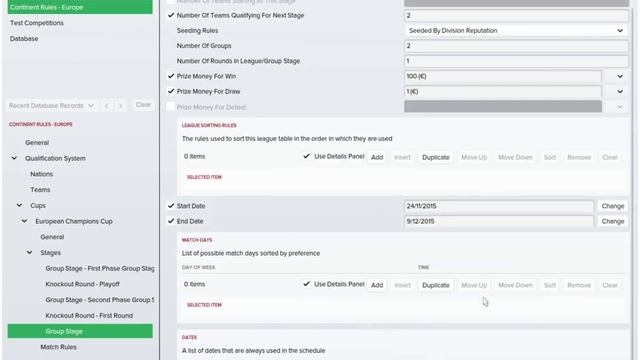640x360 pixels.
Task: Select highlighted Group Stage tree item
Action: point(80,331)
